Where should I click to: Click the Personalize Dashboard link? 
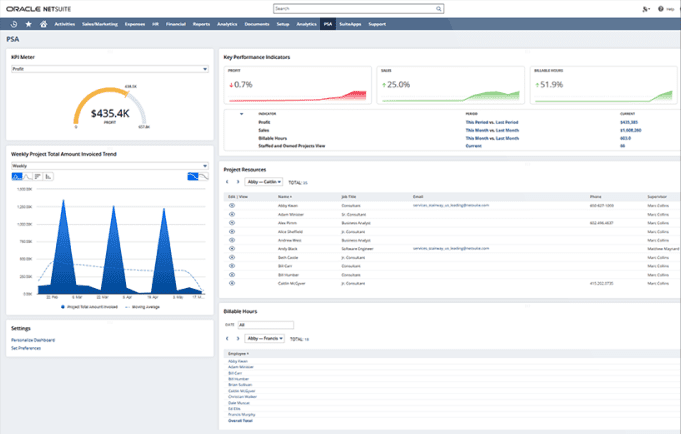tap(34, 341)
